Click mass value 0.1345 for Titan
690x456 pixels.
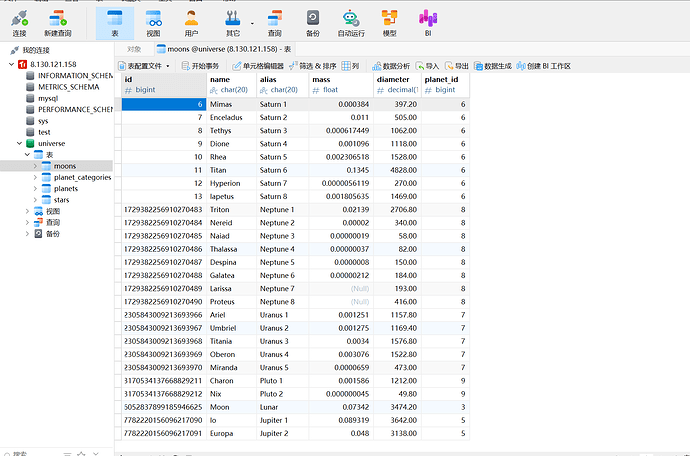(x=341, y=170)
